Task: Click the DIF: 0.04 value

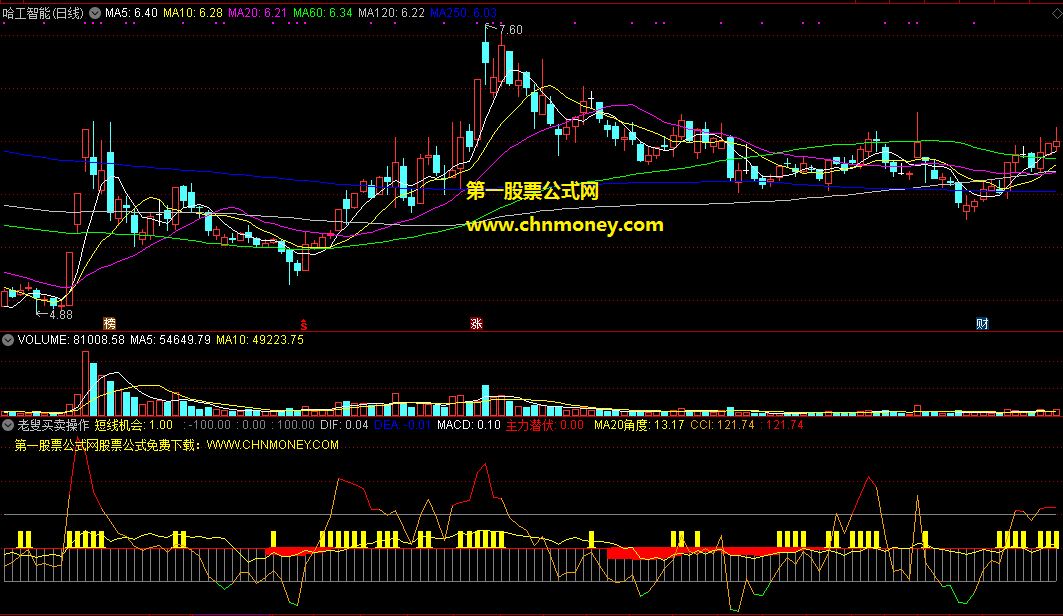Action: click(344, 425)
